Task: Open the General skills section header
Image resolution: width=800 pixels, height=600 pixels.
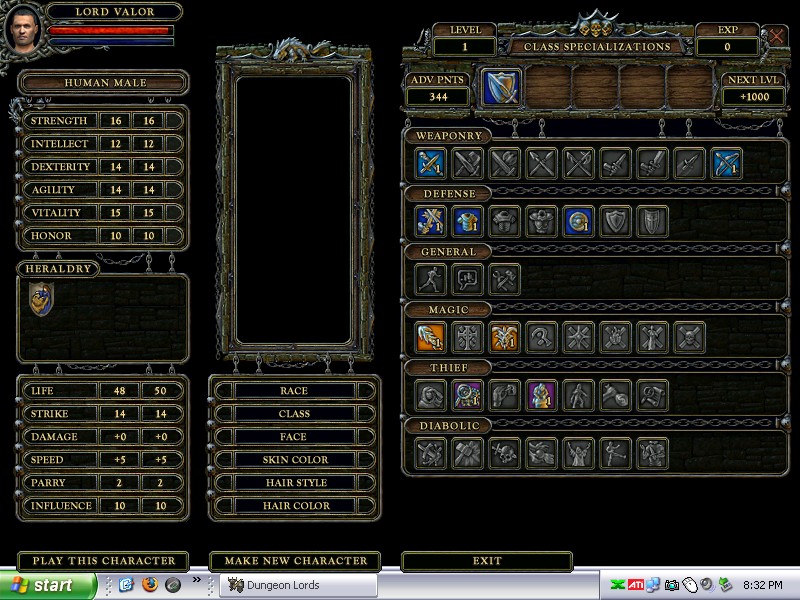Action: (x=448, y=252)
